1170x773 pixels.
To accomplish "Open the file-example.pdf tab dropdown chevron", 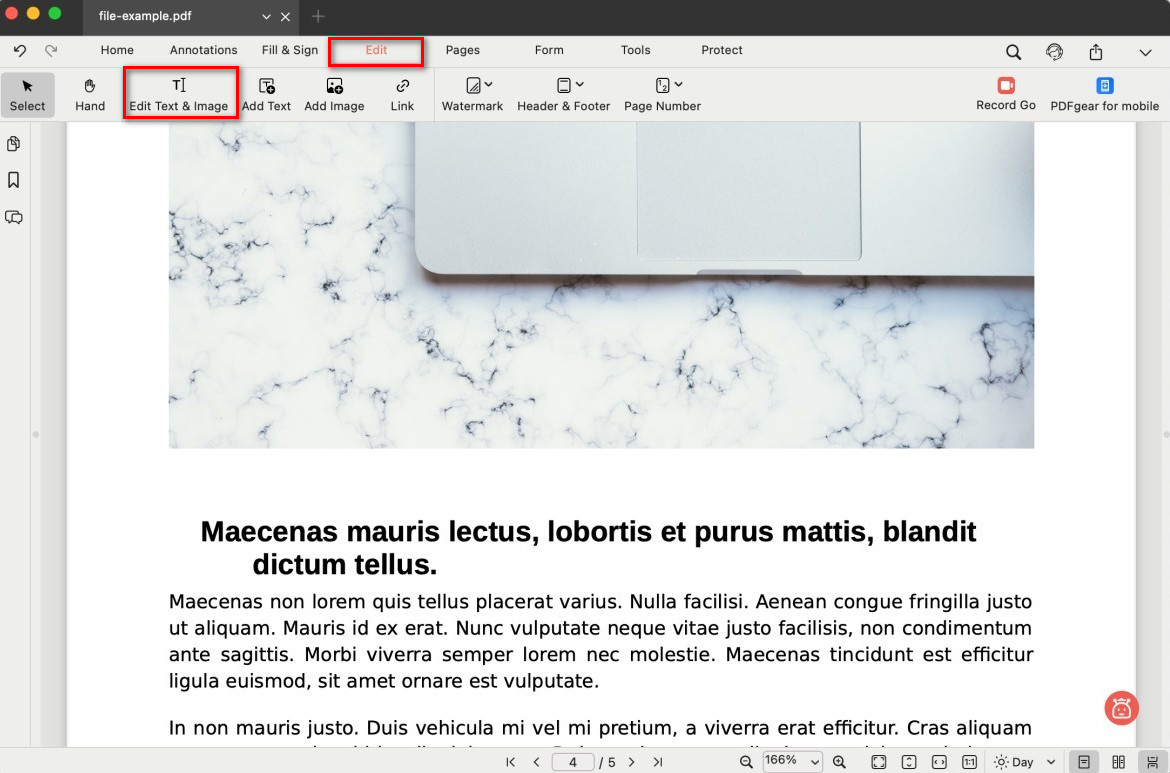I will click(x=266, y=16).
